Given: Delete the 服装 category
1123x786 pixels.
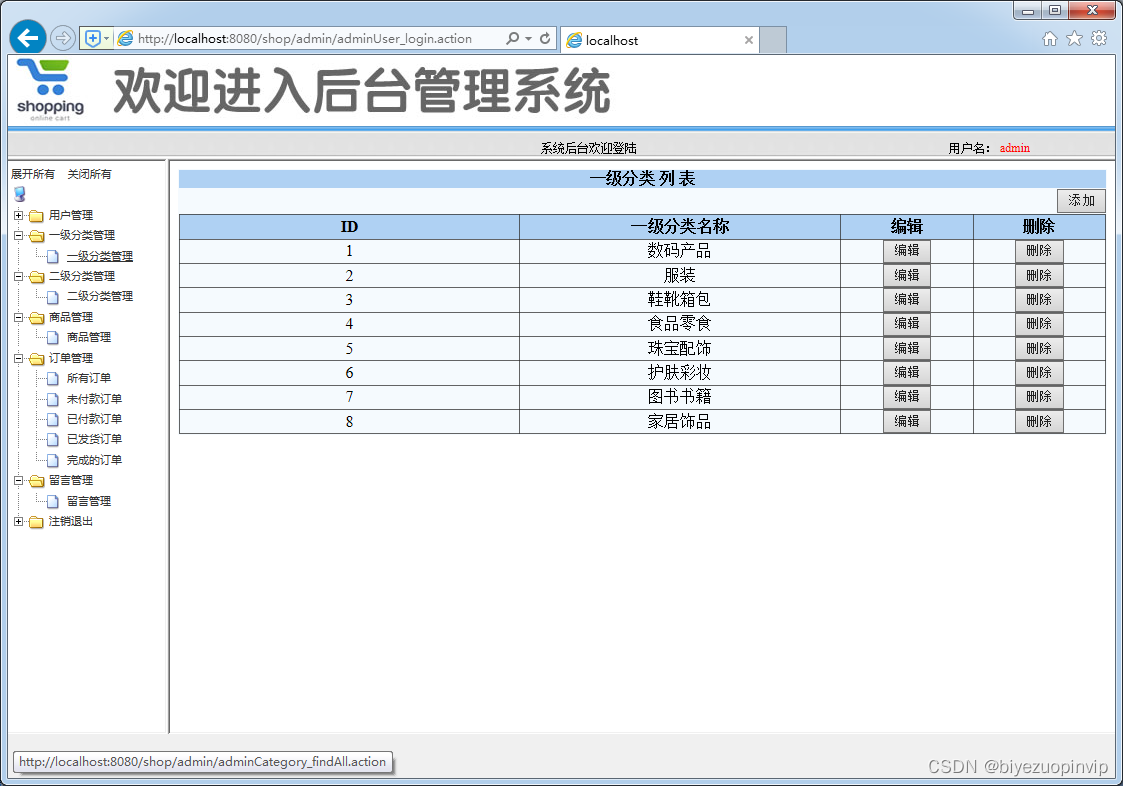Looking at the screenshot, I should [x=1038, y=275].
